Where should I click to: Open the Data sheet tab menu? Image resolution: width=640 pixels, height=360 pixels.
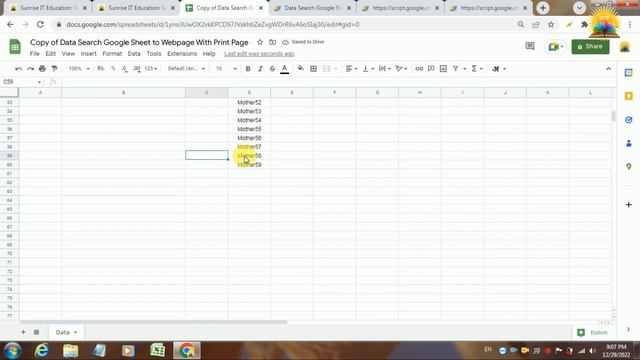point(75,333)
